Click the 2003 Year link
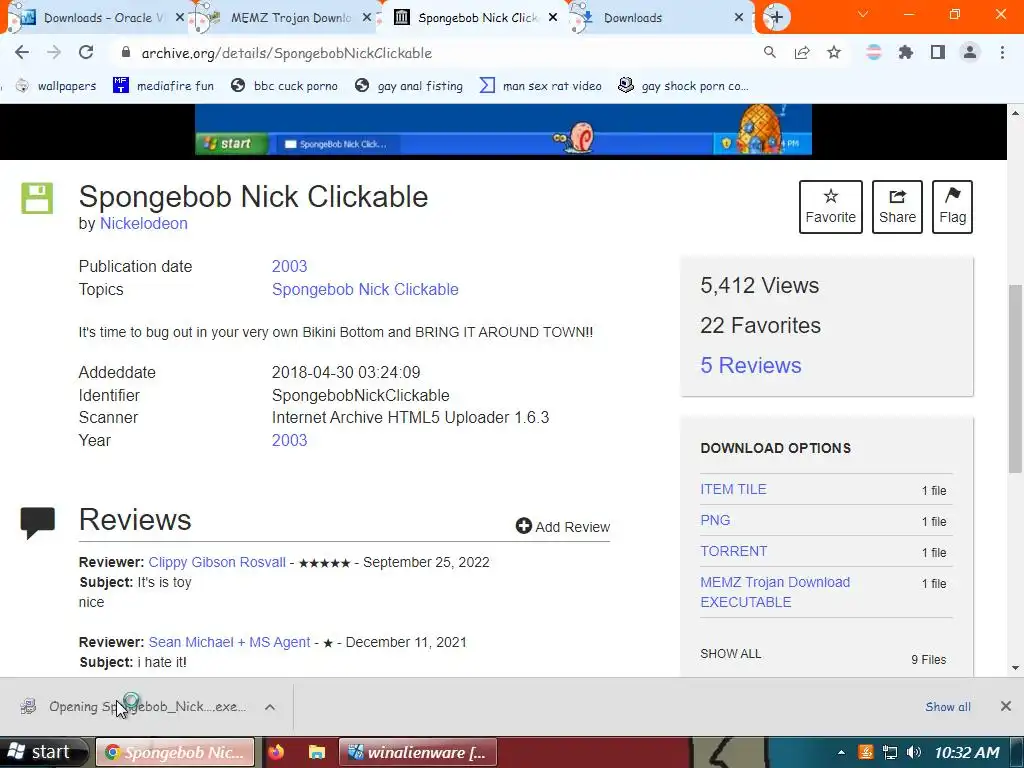The height and width of the screenshot is (768, 1024). click(289, 440)
